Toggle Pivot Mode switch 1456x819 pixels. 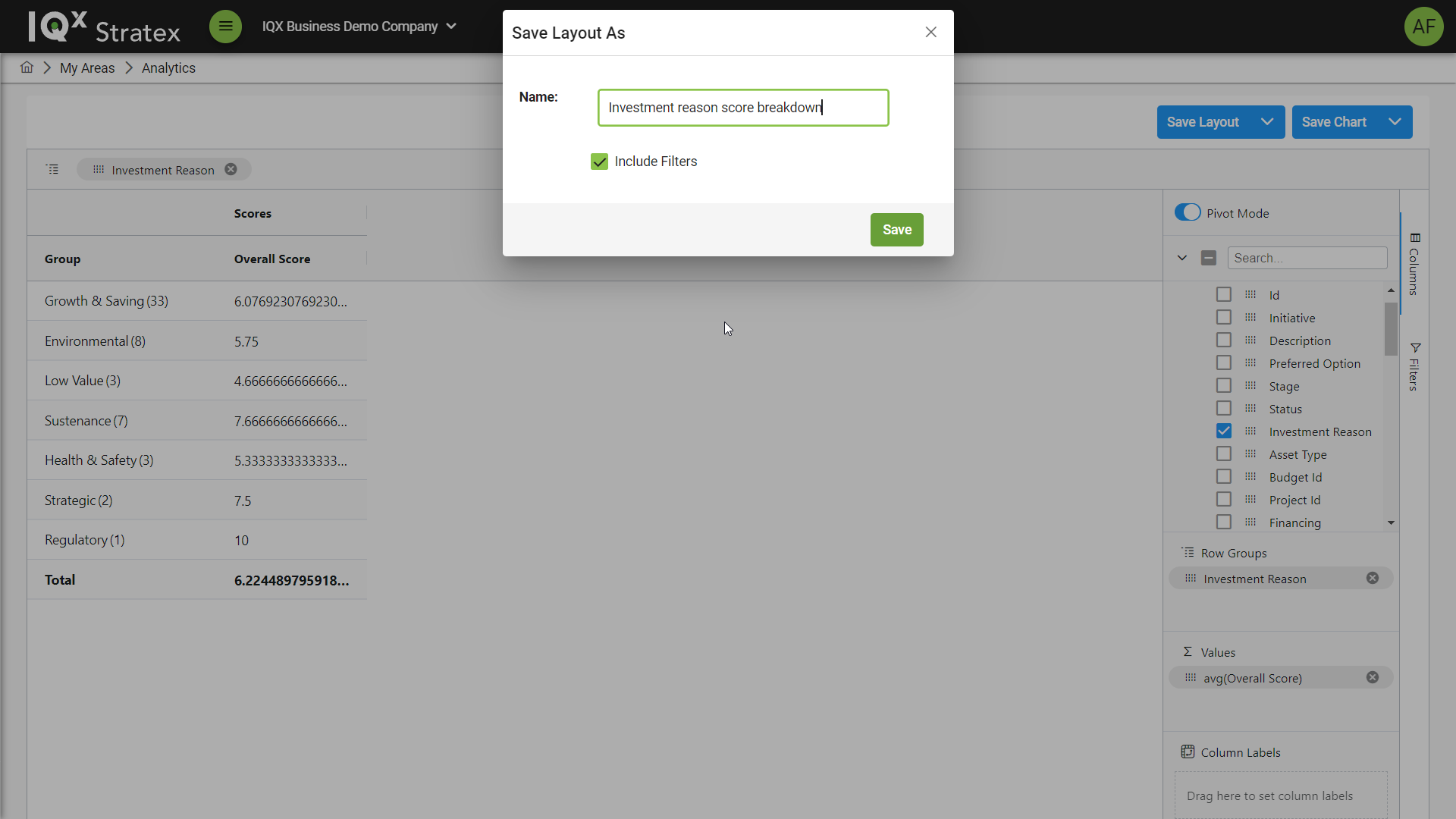1188,213
